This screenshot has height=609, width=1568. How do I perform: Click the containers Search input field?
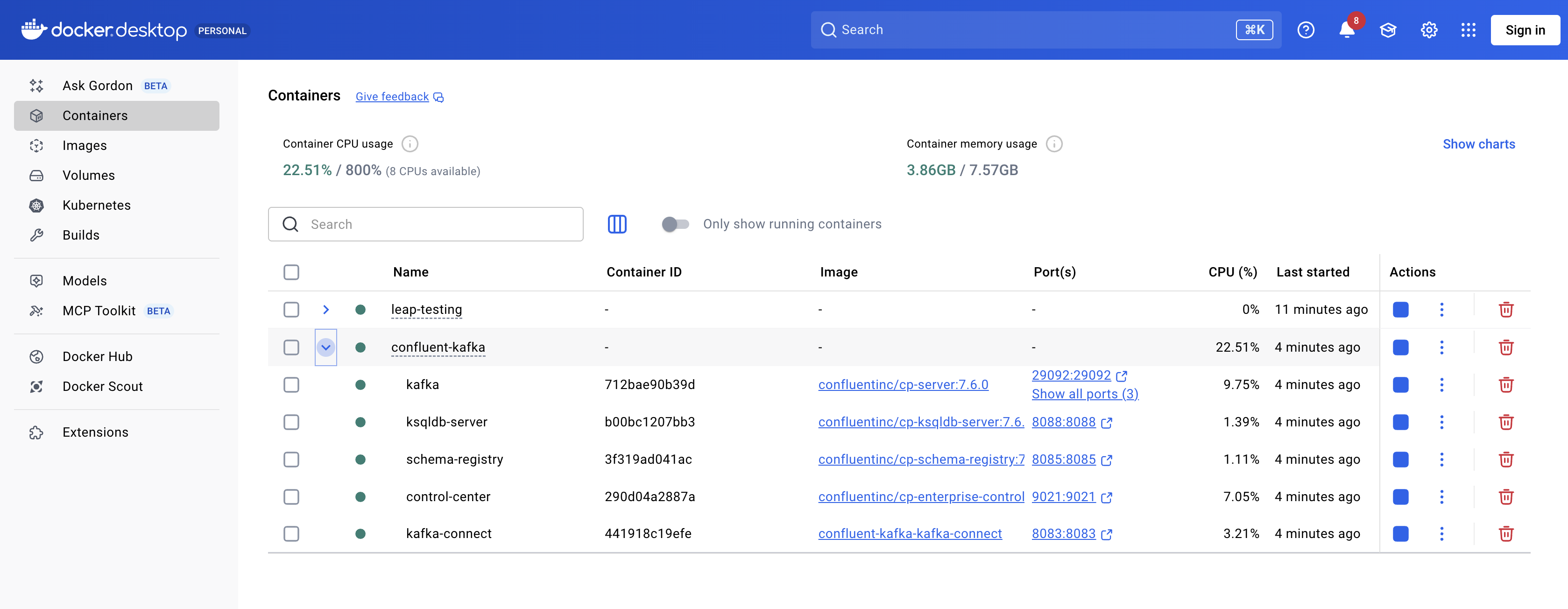425,224
